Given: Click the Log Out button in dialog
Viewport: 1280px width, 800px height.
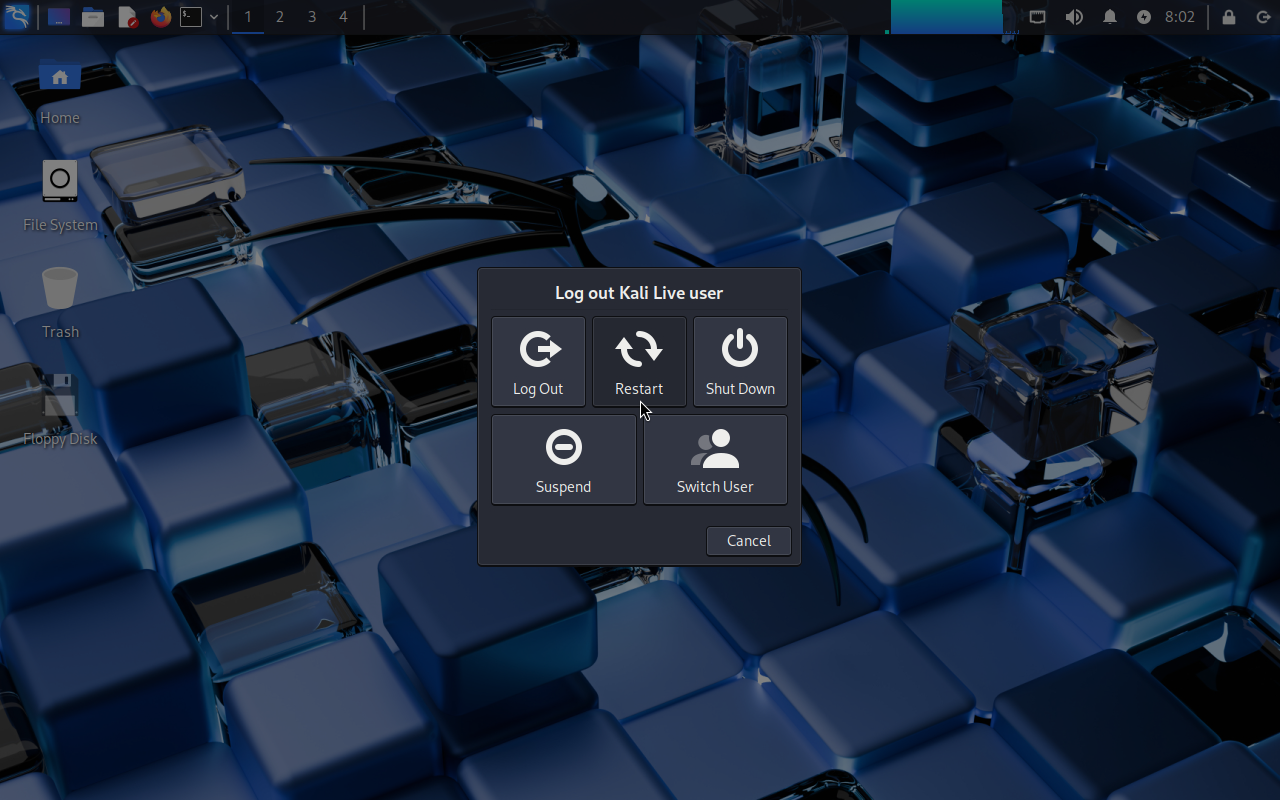Looking at the screenshot, I should click(x=538, y=361).
